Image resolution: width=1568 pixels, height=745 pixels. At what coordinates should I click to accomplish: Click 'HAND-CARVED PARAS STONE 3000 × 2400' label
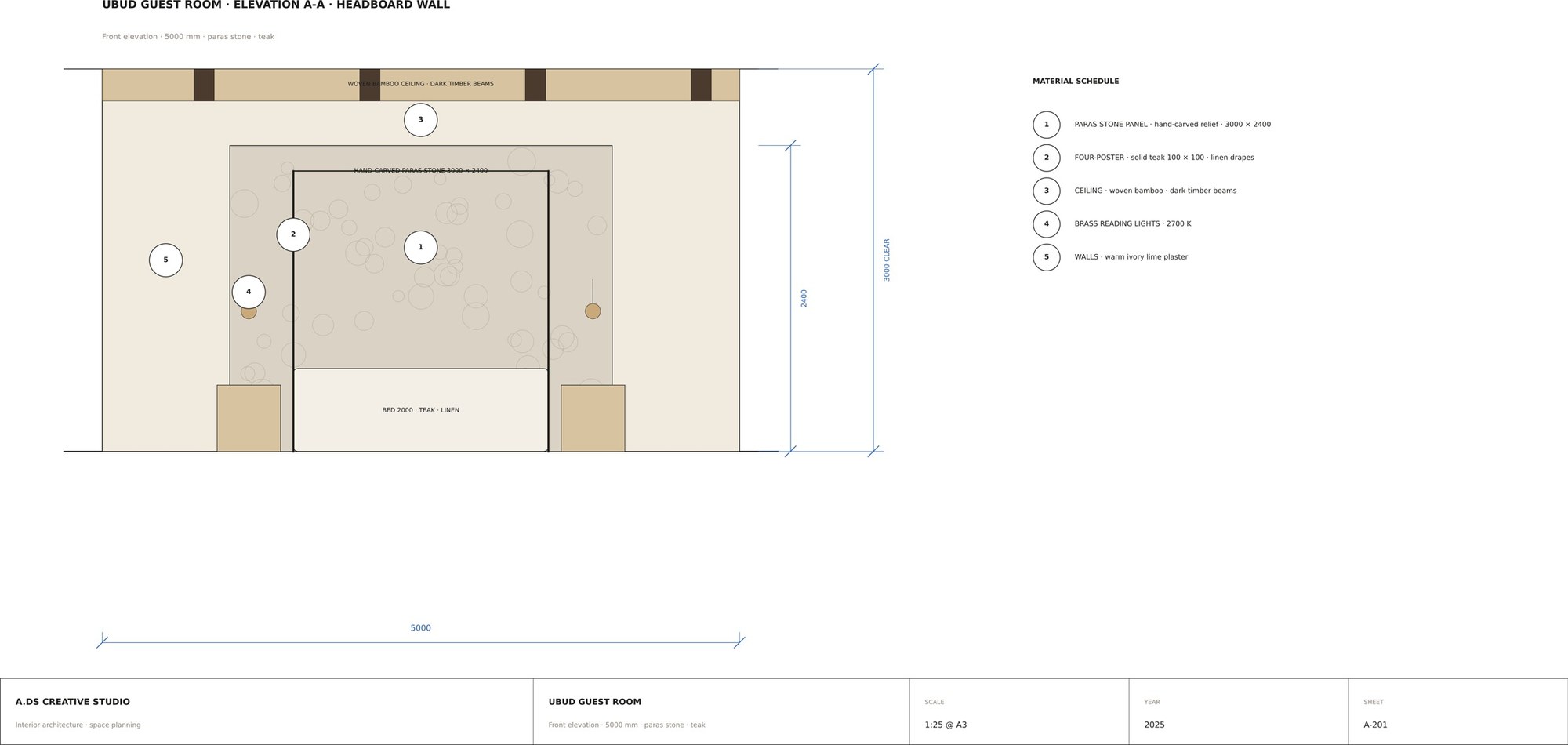(420, 170)
